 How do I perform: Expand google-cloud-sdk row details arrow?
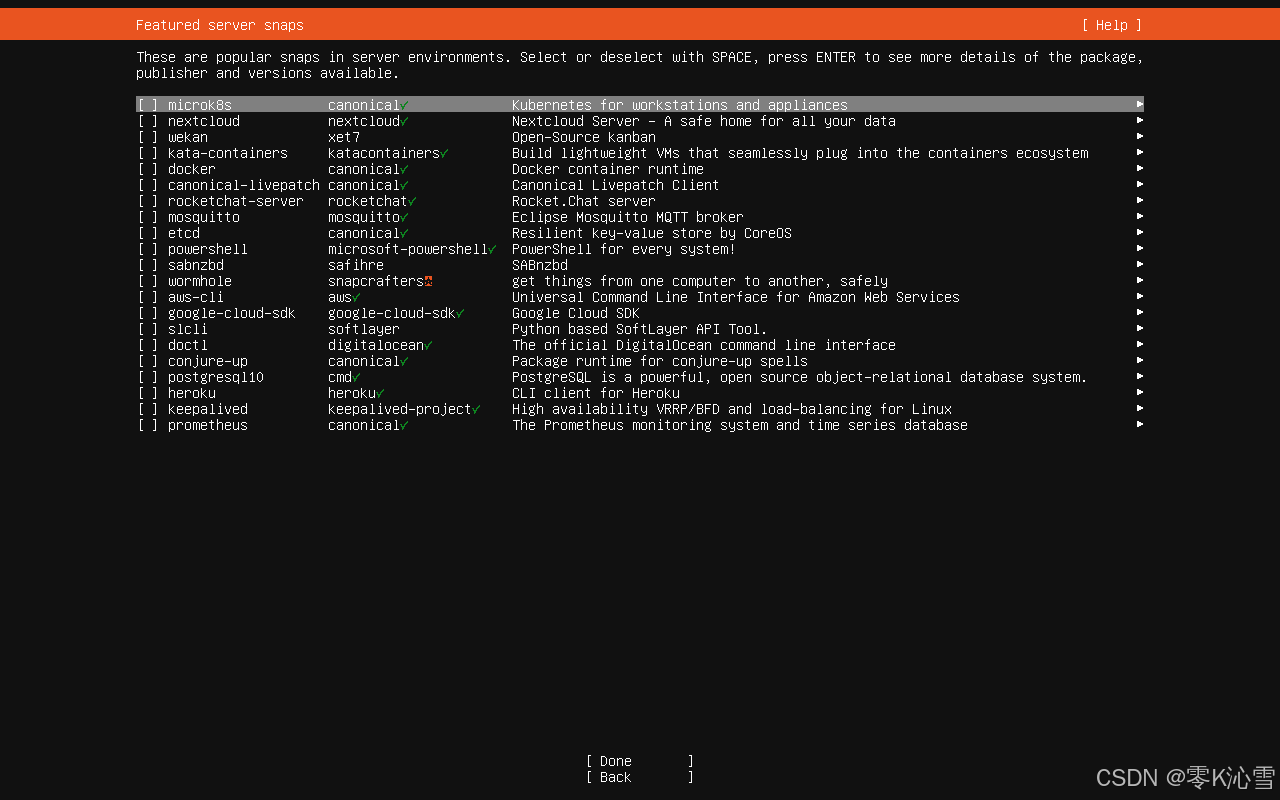(x=1140, y=312)
